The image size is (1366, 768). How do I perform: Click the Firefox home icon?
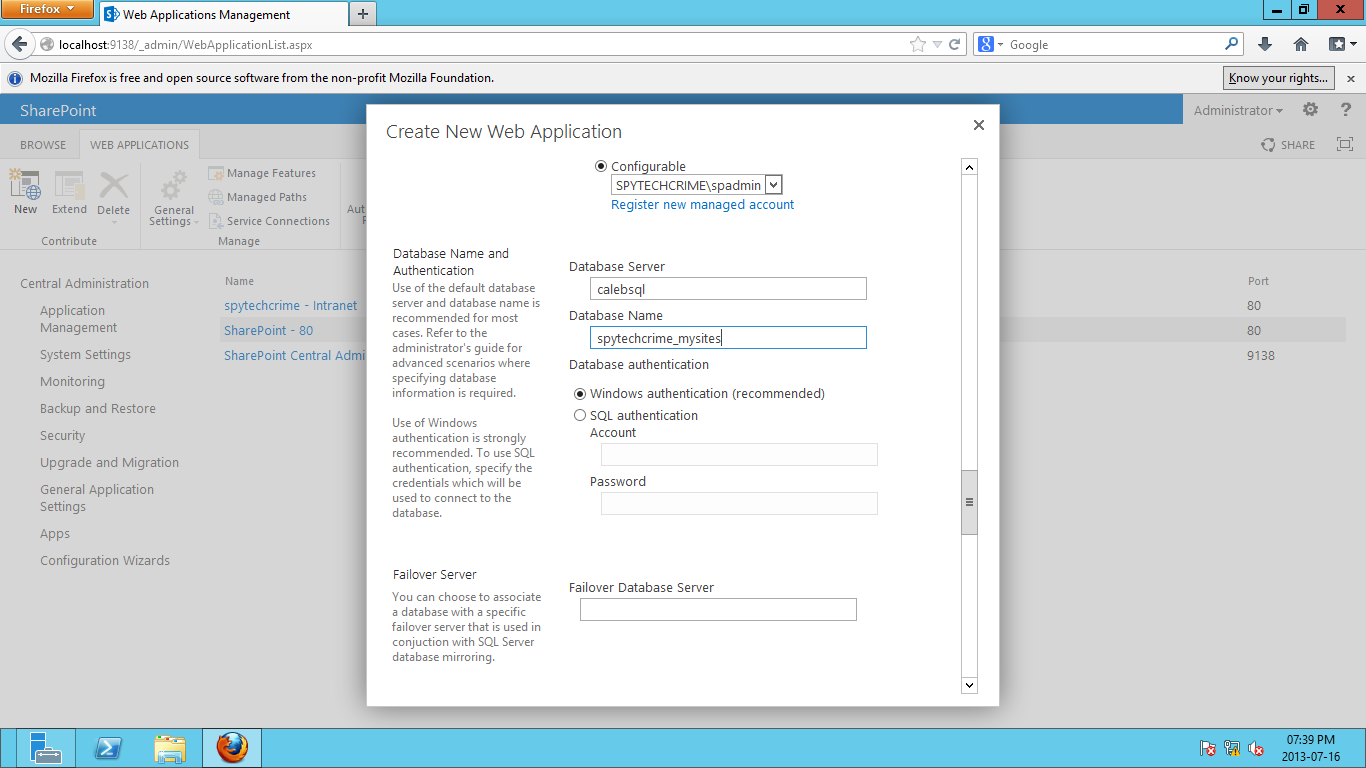pos(1301,44)
